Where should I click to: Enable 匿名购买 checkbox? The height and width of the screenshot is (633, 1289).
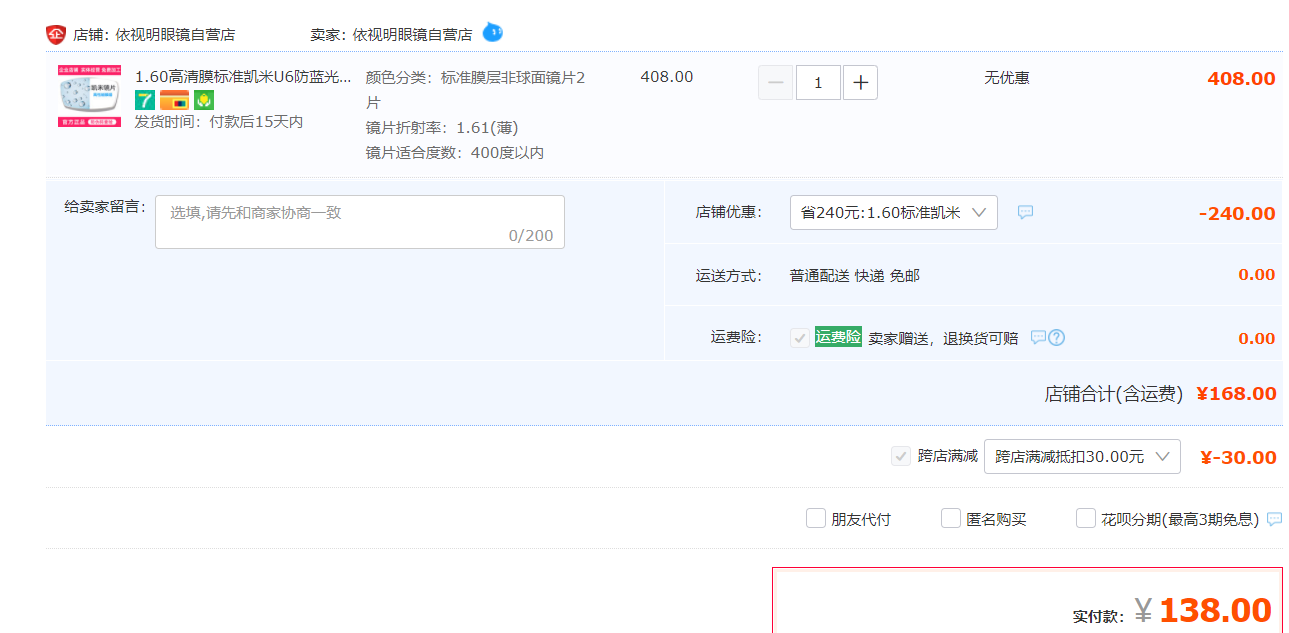pos(951,518)
